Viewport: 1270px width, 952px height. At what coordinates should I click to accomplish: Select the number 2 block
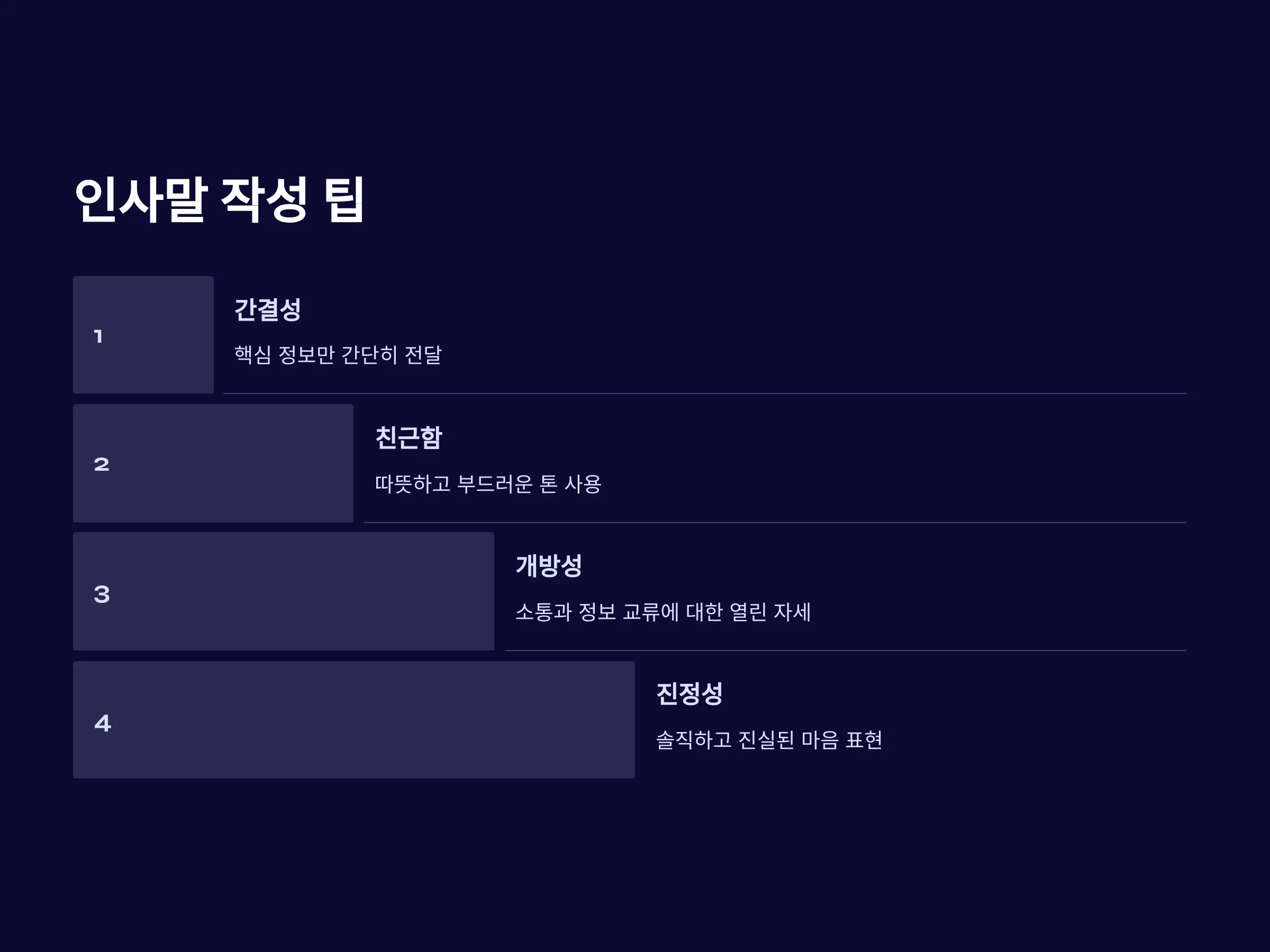213,463
